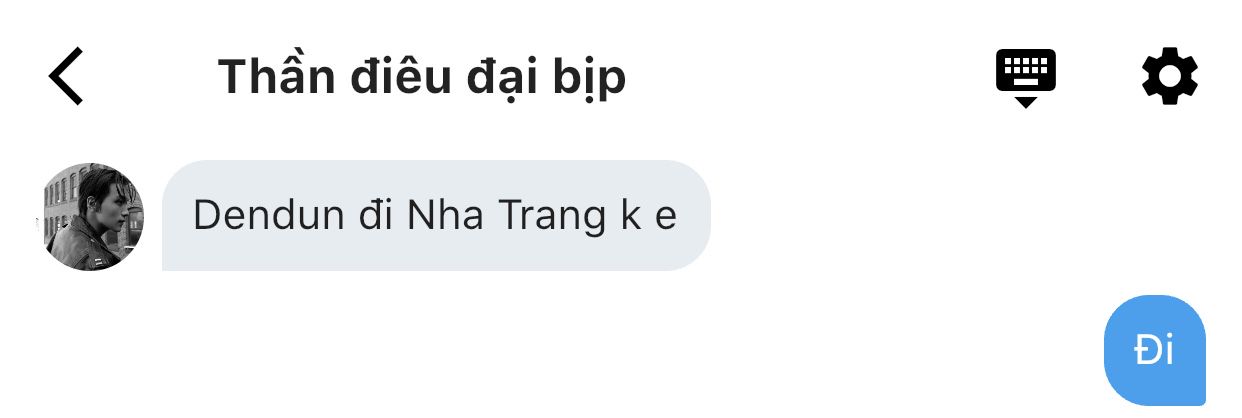Open conversation options with the cog icon
Viewport: 1242px width, 418px height.
coord(1169,76)
